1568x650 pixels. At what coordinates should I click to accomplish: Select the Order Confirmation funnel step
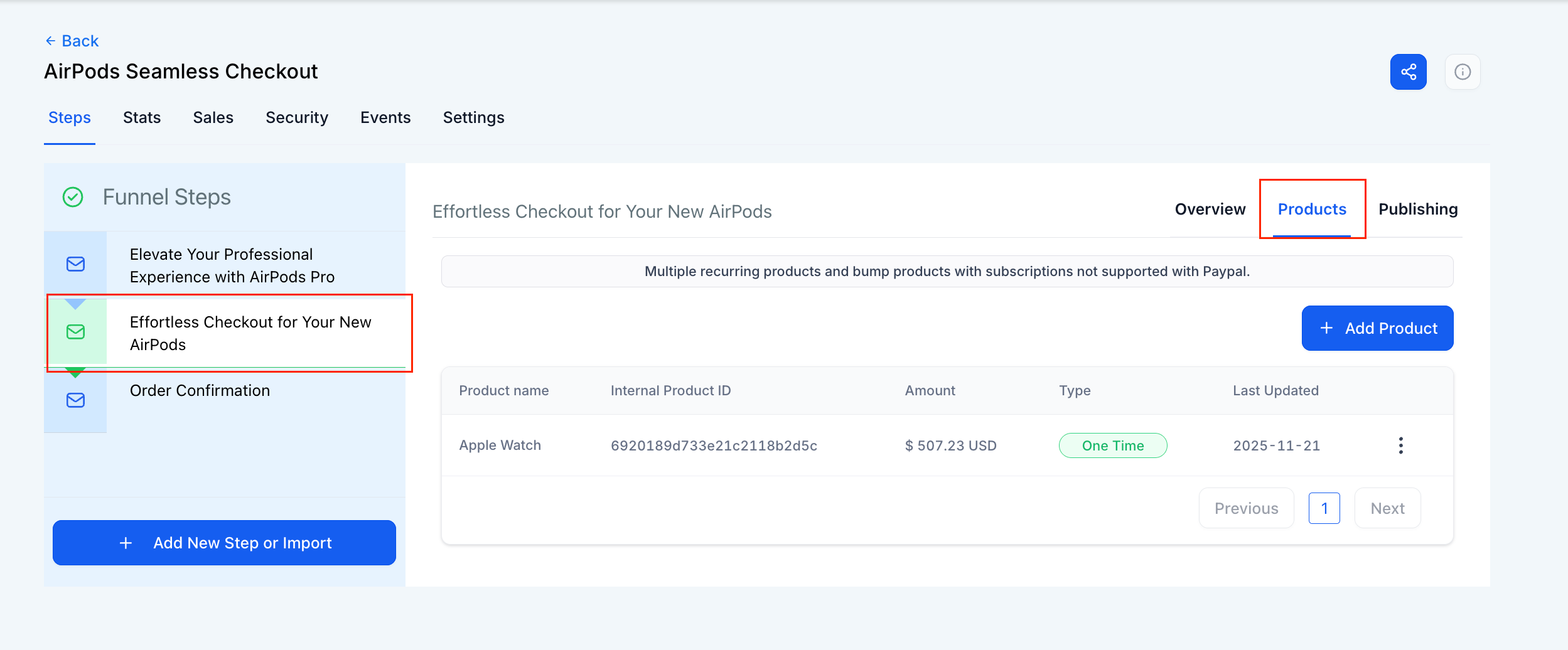click(200, 390)
